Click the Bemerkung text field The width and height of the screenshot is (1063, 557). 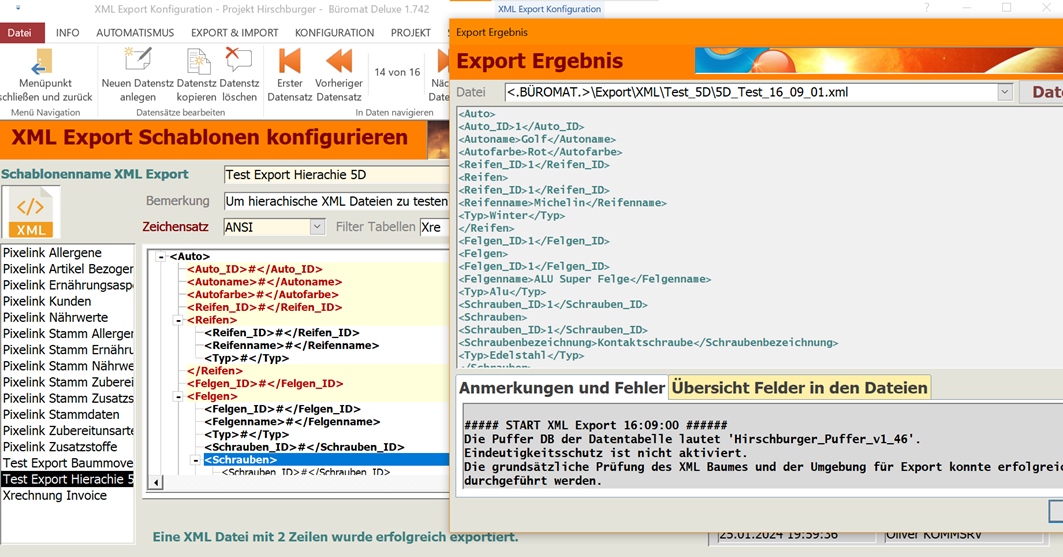pyautogui.click(x=336, y=201)
